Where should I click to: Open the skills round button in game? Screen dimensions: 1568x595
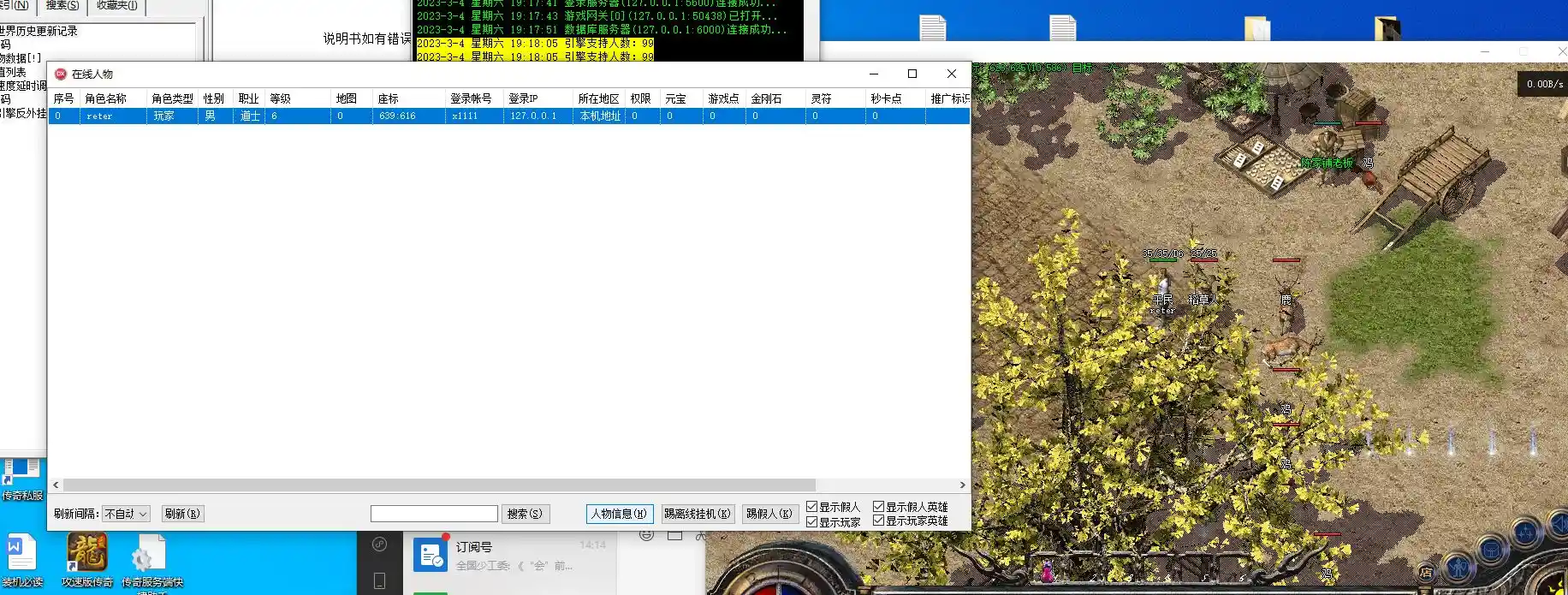click(x=1525, y=533)
